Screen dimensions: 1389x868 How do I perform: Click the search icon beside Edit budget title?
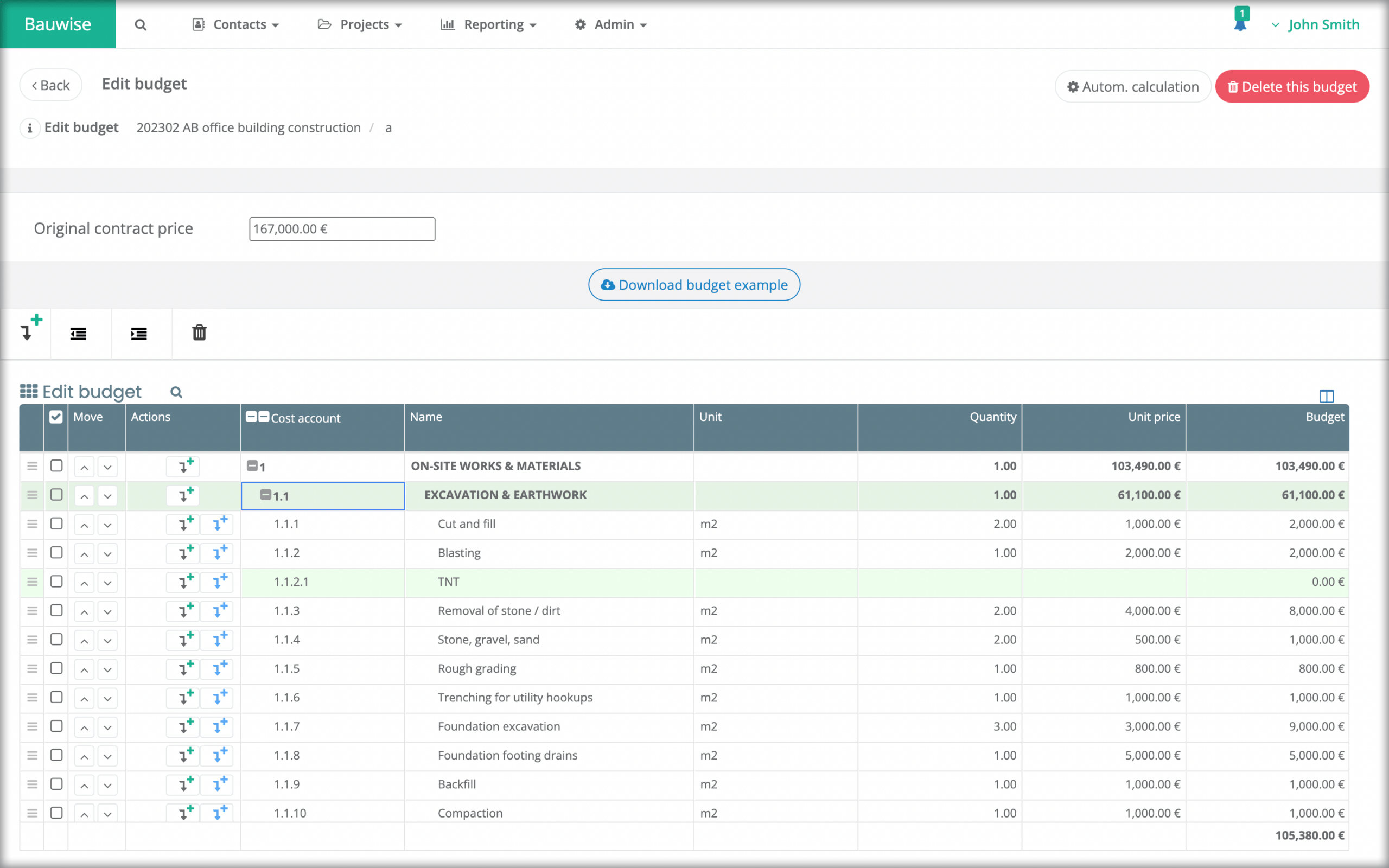click(x=176, y=392)
